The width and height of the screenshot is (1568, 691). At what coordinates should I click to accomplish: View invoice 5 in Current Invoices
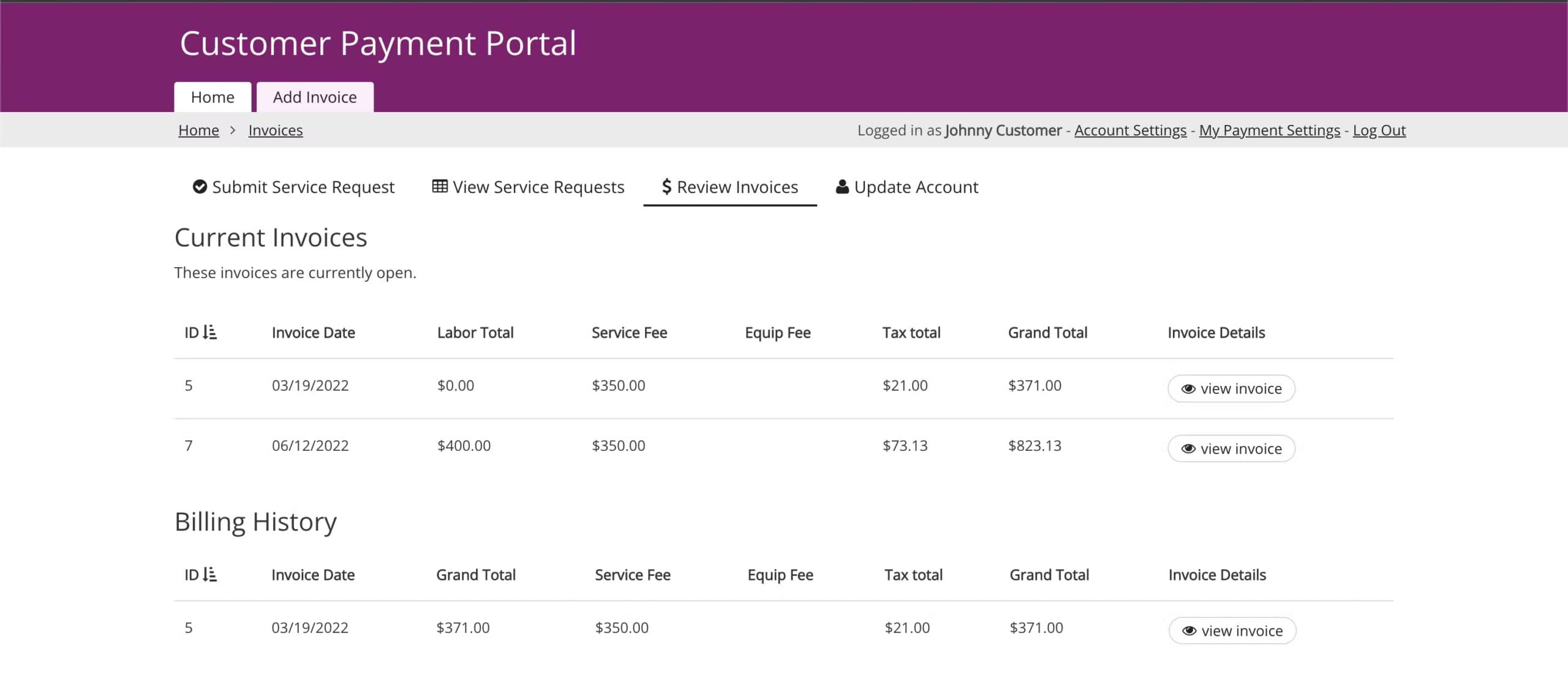pos(1231,388)
